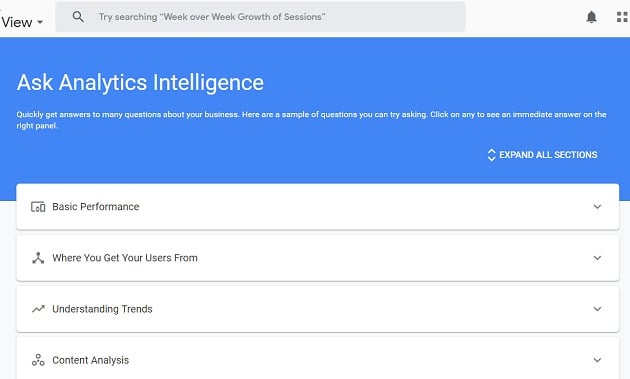Open the apps grid icon
Screen dimensions: 630x379
622,17
